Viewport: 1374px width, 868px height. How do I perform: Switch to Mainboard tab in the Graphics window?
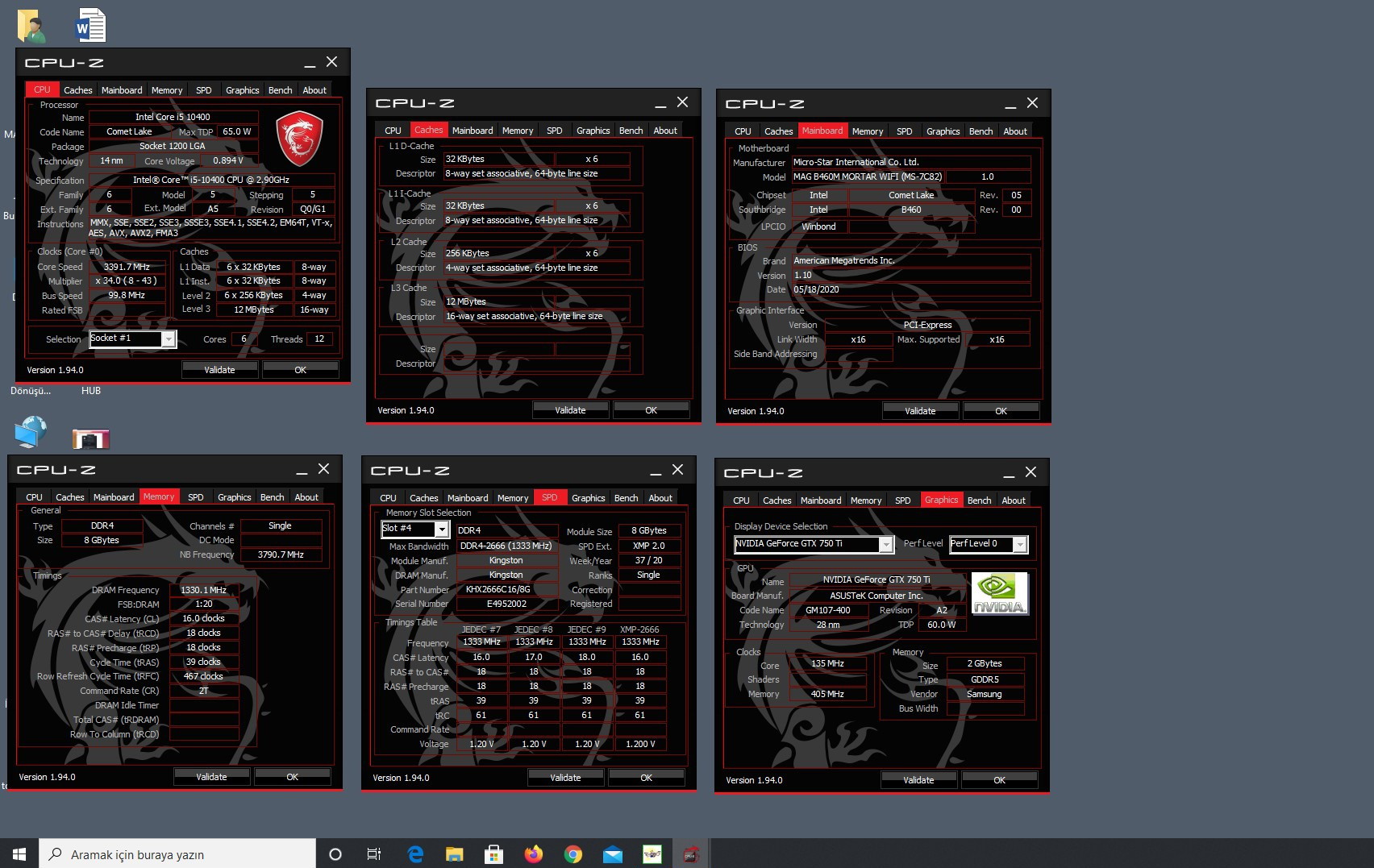pos(821,500)
